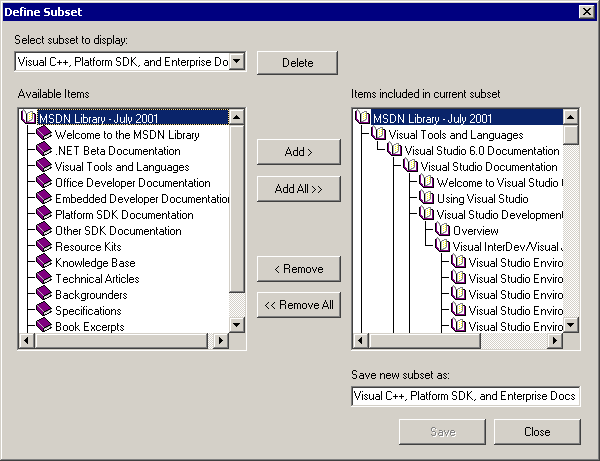Open the subset selection dropdown
Screen dimensions: 600x461
[237, 62]
